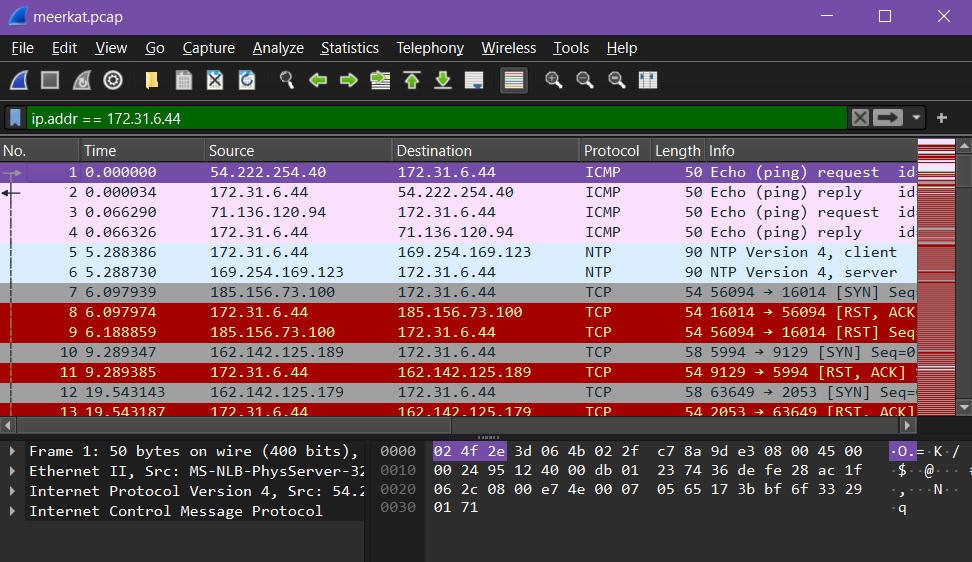Open the File menu
This screenshot has width=972, height=562.
point(22,48)
